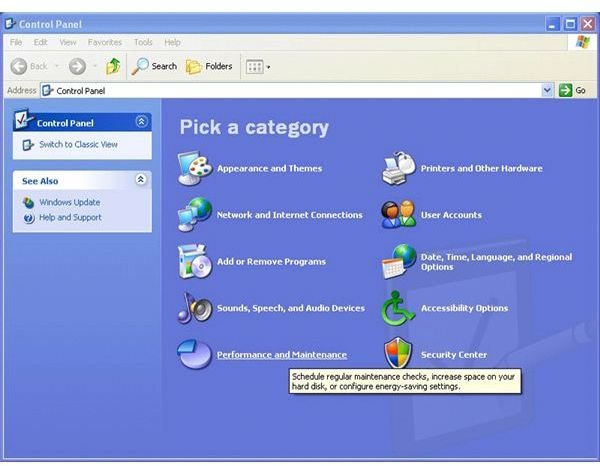Click the Network and Internet Connections globe icon

pos(195,215)
